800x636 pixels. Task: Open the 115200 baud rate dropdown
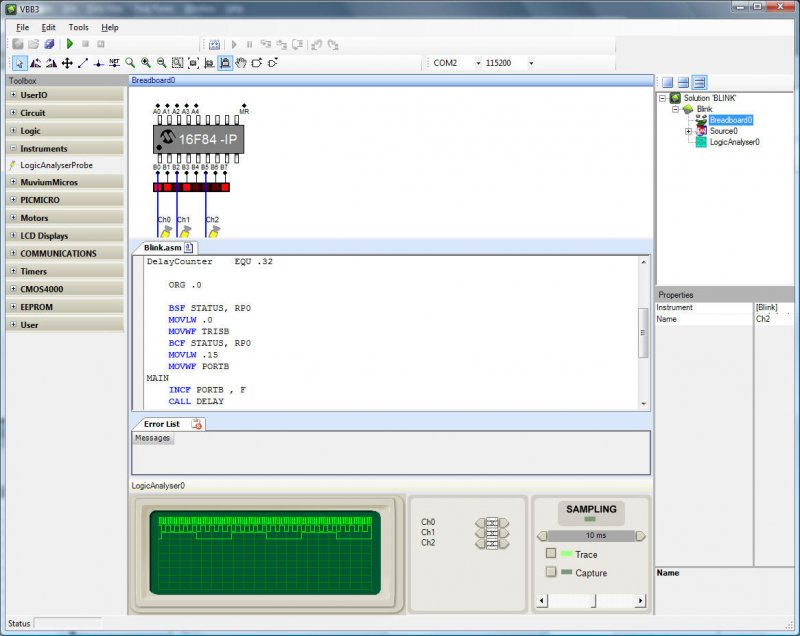pyautogui.click(x=530, y=63)
